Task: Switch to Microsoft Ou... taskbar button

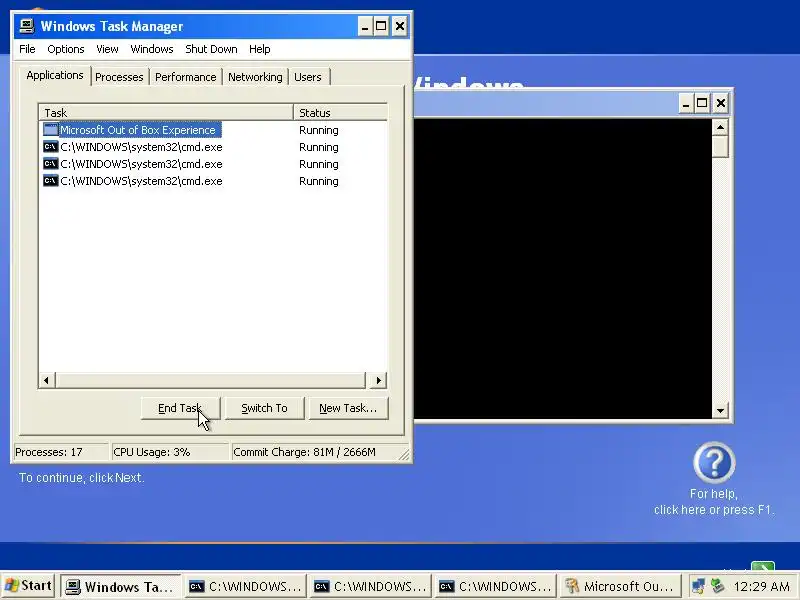Action: pos(621,587)
